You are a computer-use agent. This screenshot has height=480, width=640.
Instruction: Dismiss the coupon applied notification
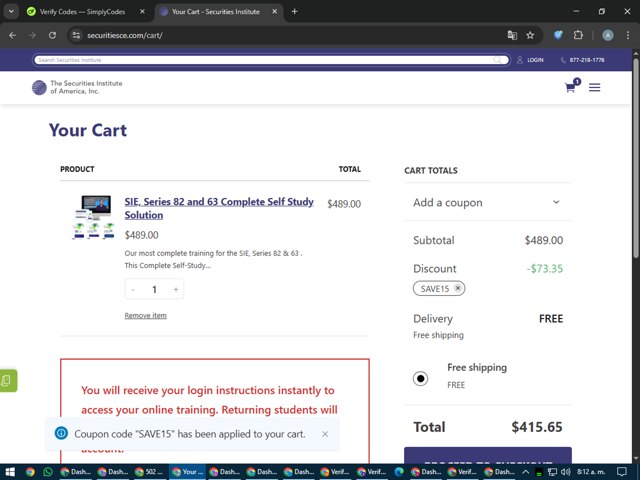(x=325, y=434)
